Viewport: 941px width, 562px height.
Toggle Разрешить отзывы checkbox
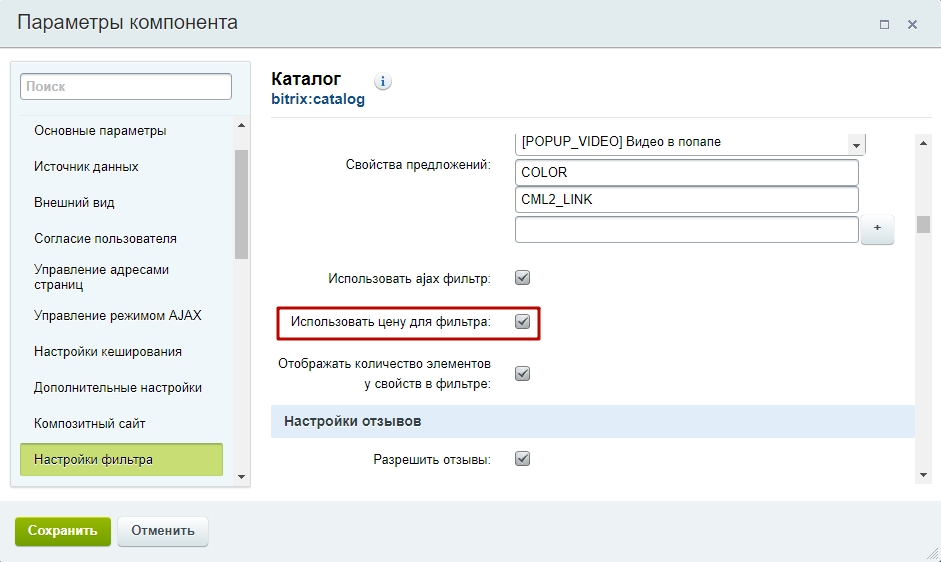click(522, 459)
